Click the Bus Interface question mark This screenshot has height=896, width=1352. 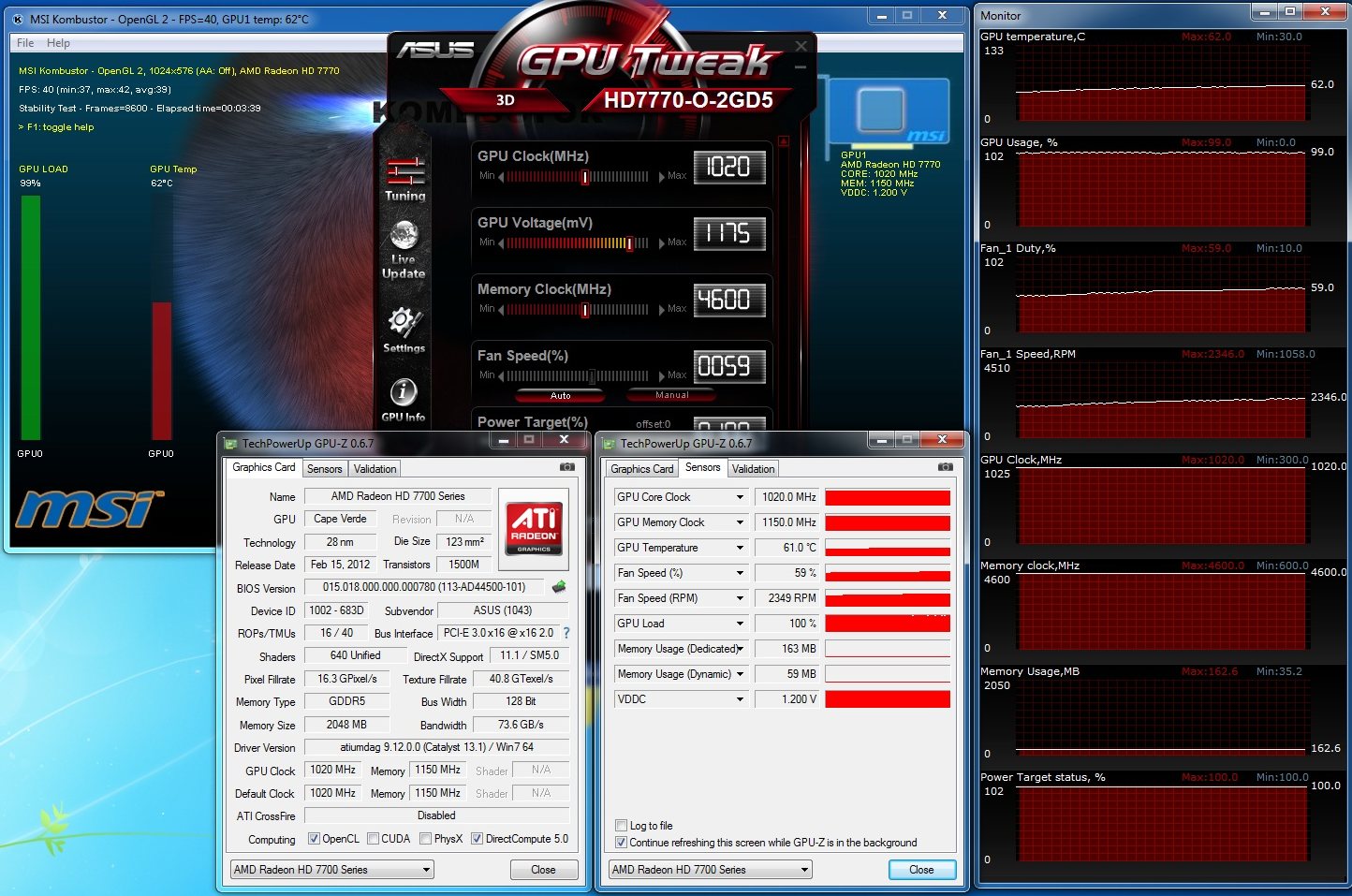(566, 633)
